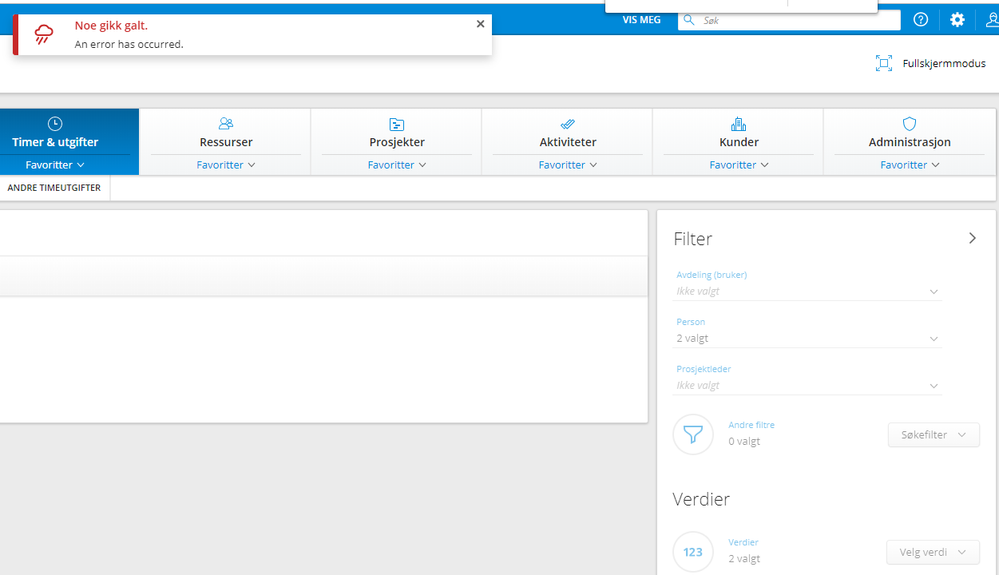Image resolution: width=999 pixels, height=575 pixels.
Task: Expand Favoritter under Administrasjon
Action: click(909, 165)
